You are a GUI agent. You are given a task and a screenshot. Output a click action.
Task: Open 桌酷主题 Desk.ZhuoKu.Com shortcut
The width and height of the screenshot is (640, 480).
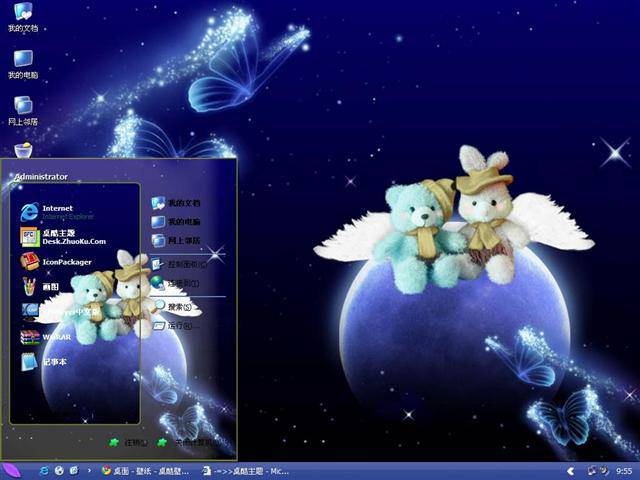point(63,237)
